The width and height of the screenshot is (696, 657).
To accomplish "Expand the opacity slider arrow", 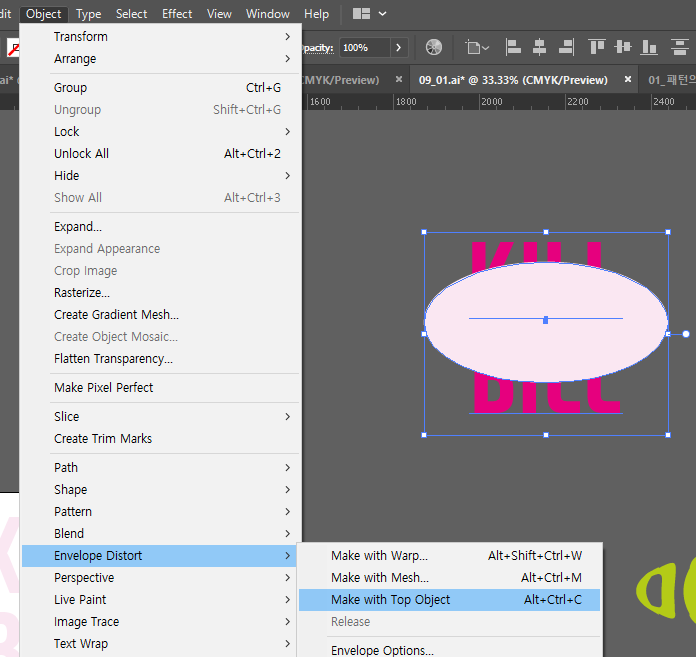I will pyautogui.click(x=399, y=47).
